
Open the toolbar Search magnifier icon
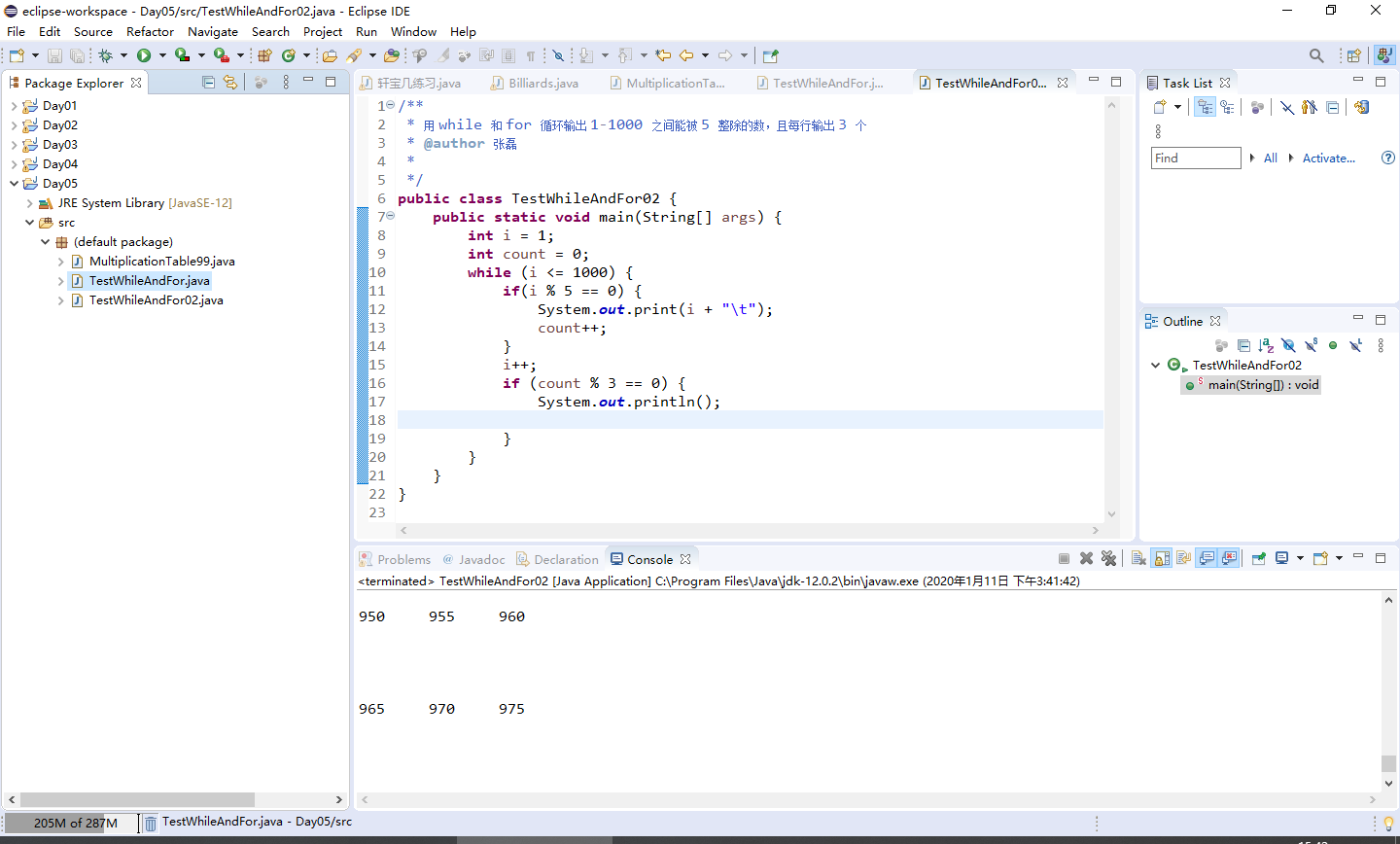tap(1316, 55)
